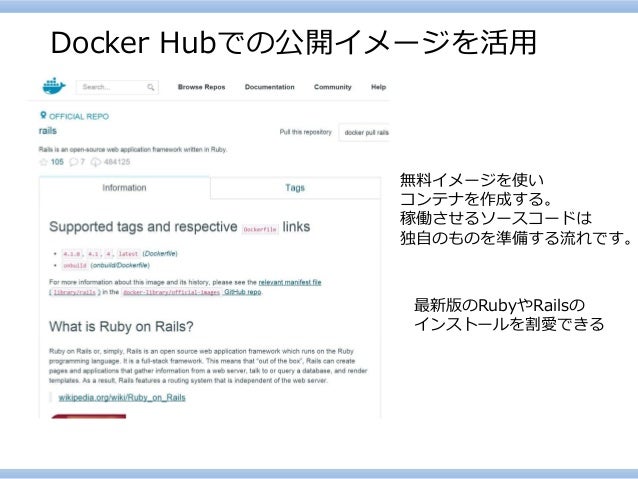Open Help menu item

point(378,87)
